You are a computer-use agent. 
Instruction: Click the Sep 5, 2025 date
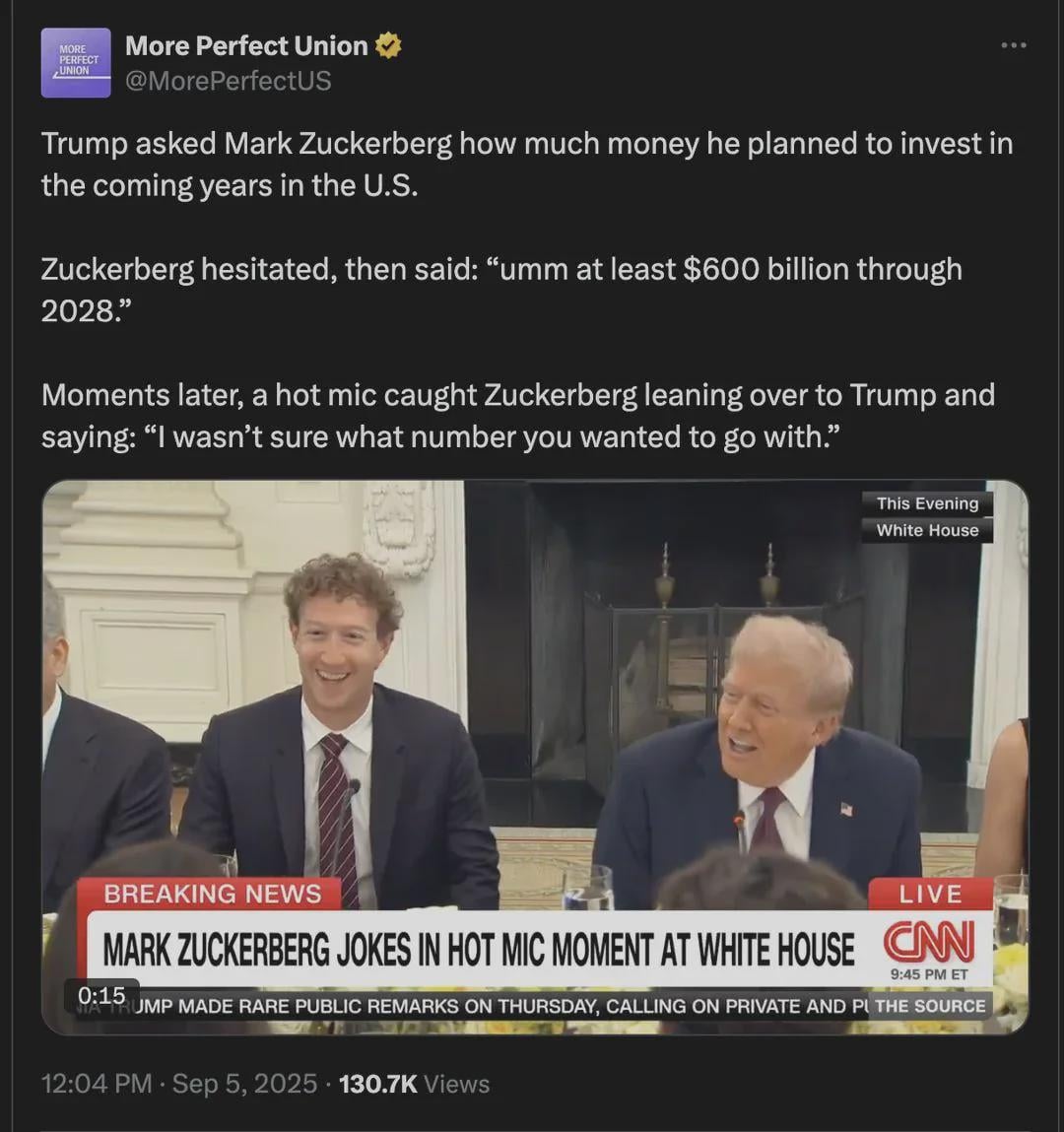click(x=244, y=1084)
